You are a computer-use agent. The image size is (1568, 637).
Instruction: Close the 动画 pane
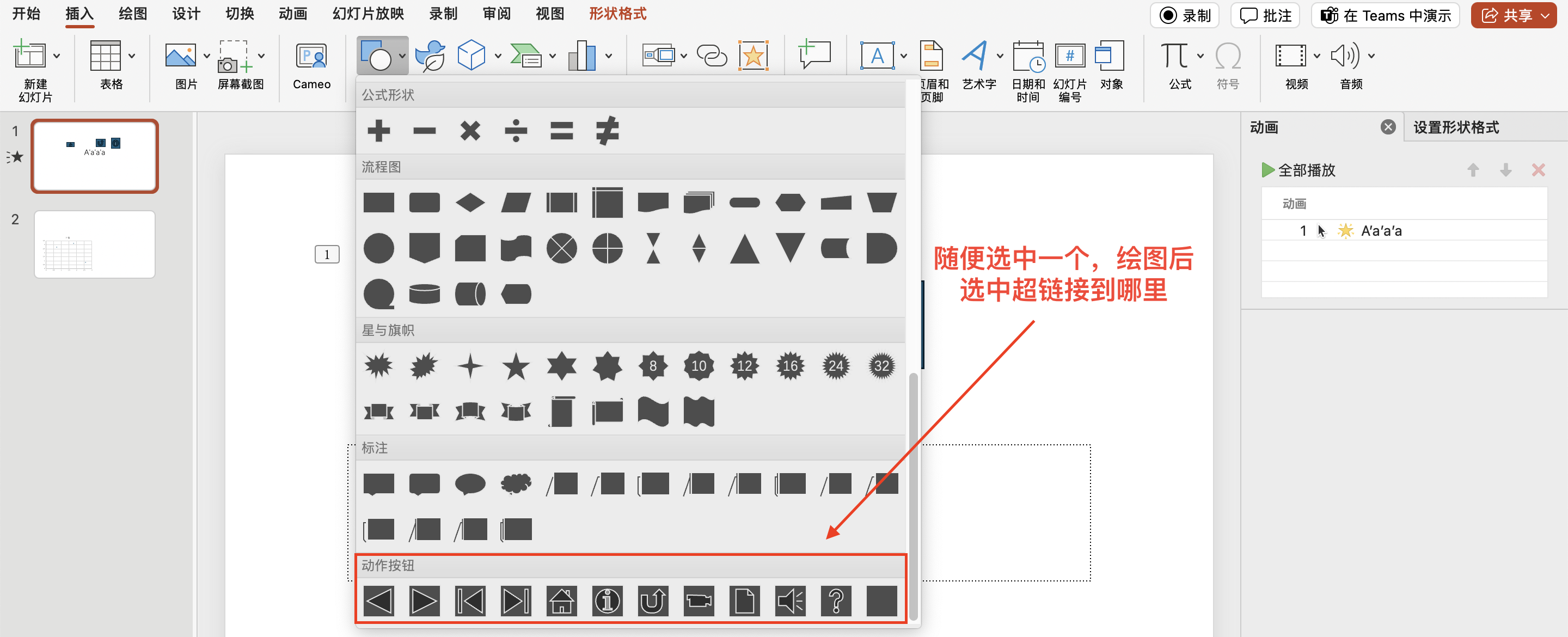click(1388, 127)
